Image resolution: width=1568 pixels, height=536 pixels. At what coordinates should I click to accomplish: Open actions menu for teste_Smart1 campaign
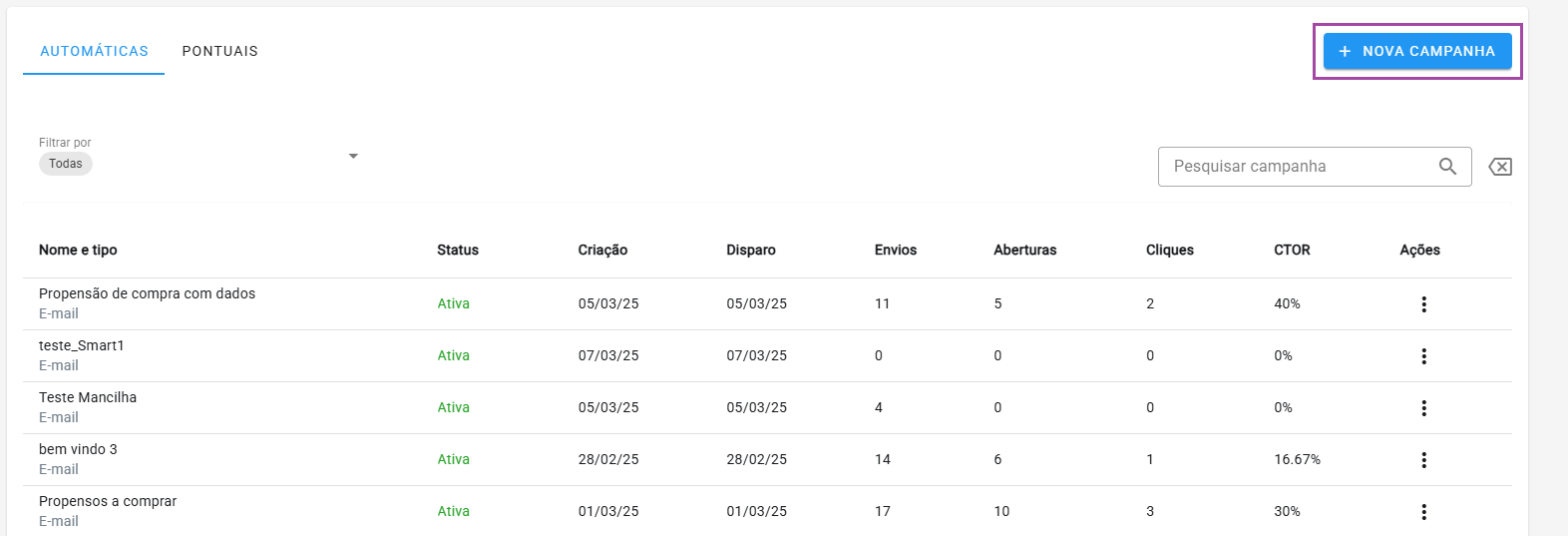point(1423,356)
